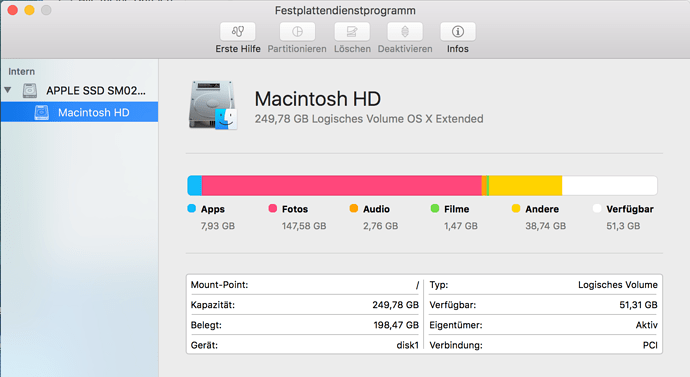The height and width of the screenshot is (377, 690).
Task: Collapse the APPLE SSD disclosure triangle
Action: point(8,90)
